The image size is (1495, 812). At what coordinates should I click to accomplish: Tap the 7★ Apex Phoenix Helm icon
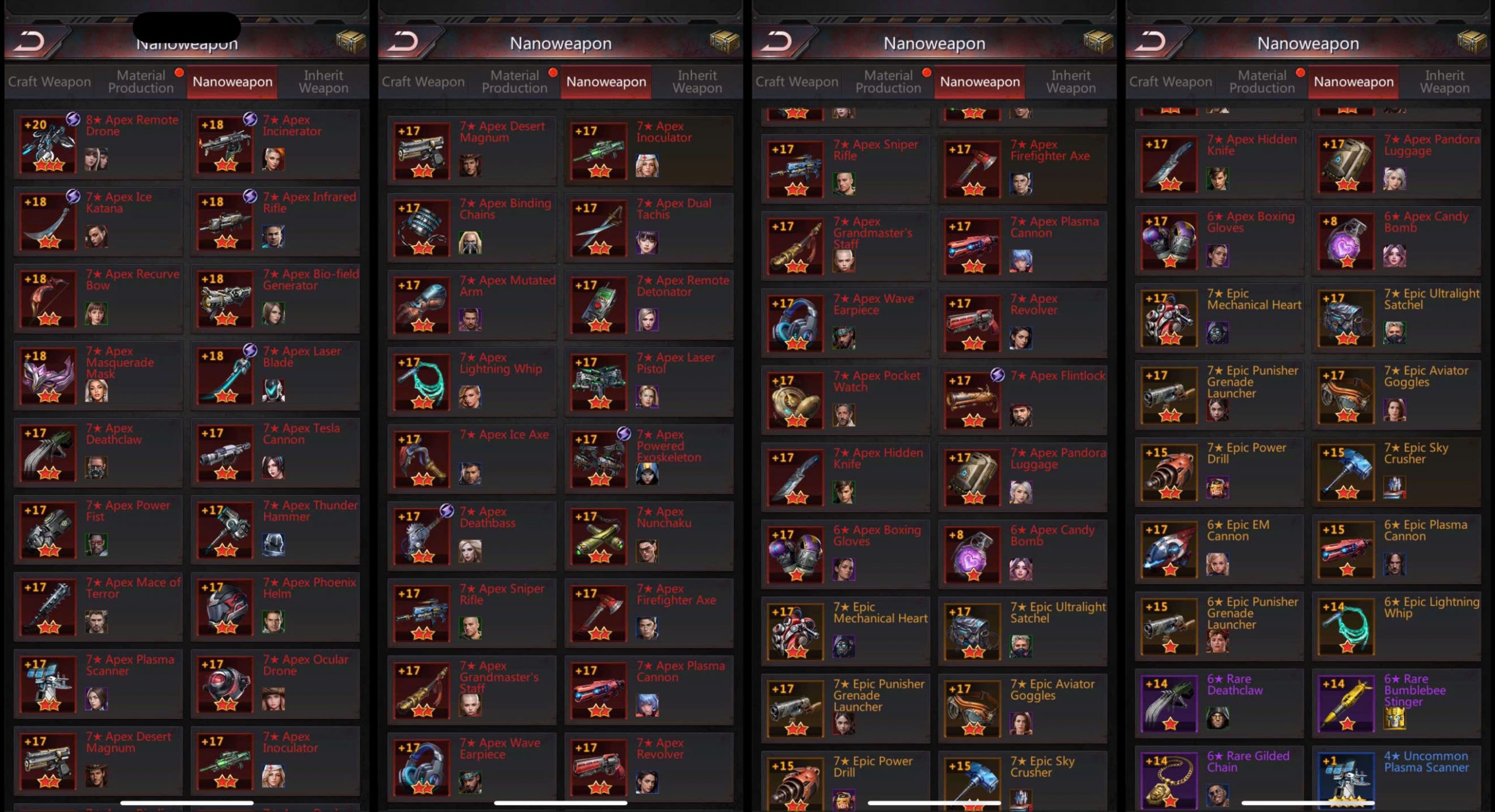click(225, 607)
